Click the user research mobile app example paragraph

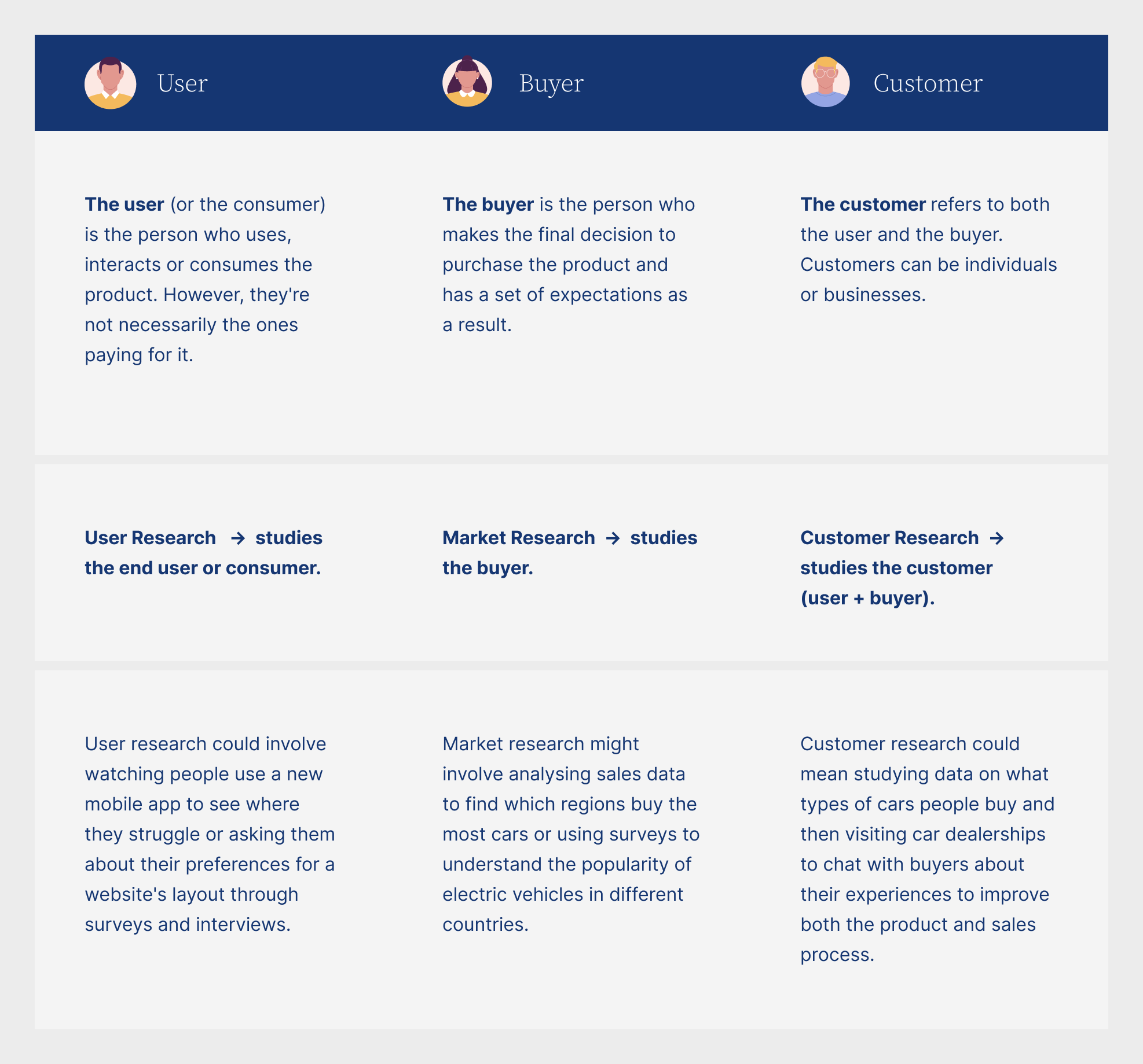click(x=210, y=834)
